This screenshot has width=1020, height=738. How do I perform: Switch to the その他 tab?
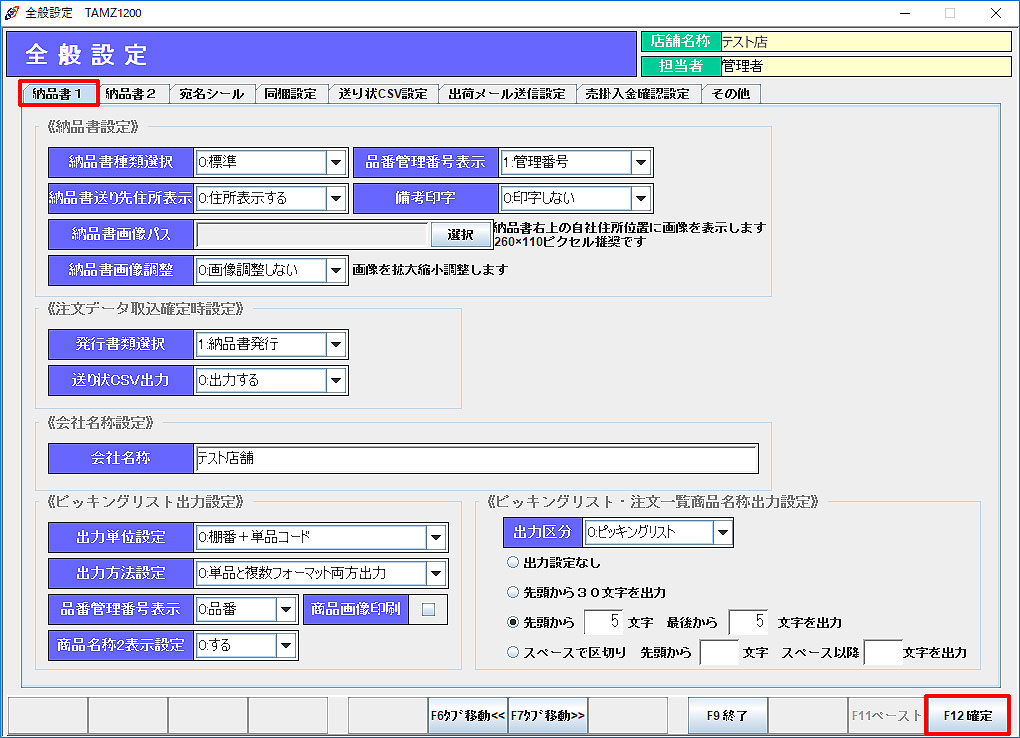731,94
